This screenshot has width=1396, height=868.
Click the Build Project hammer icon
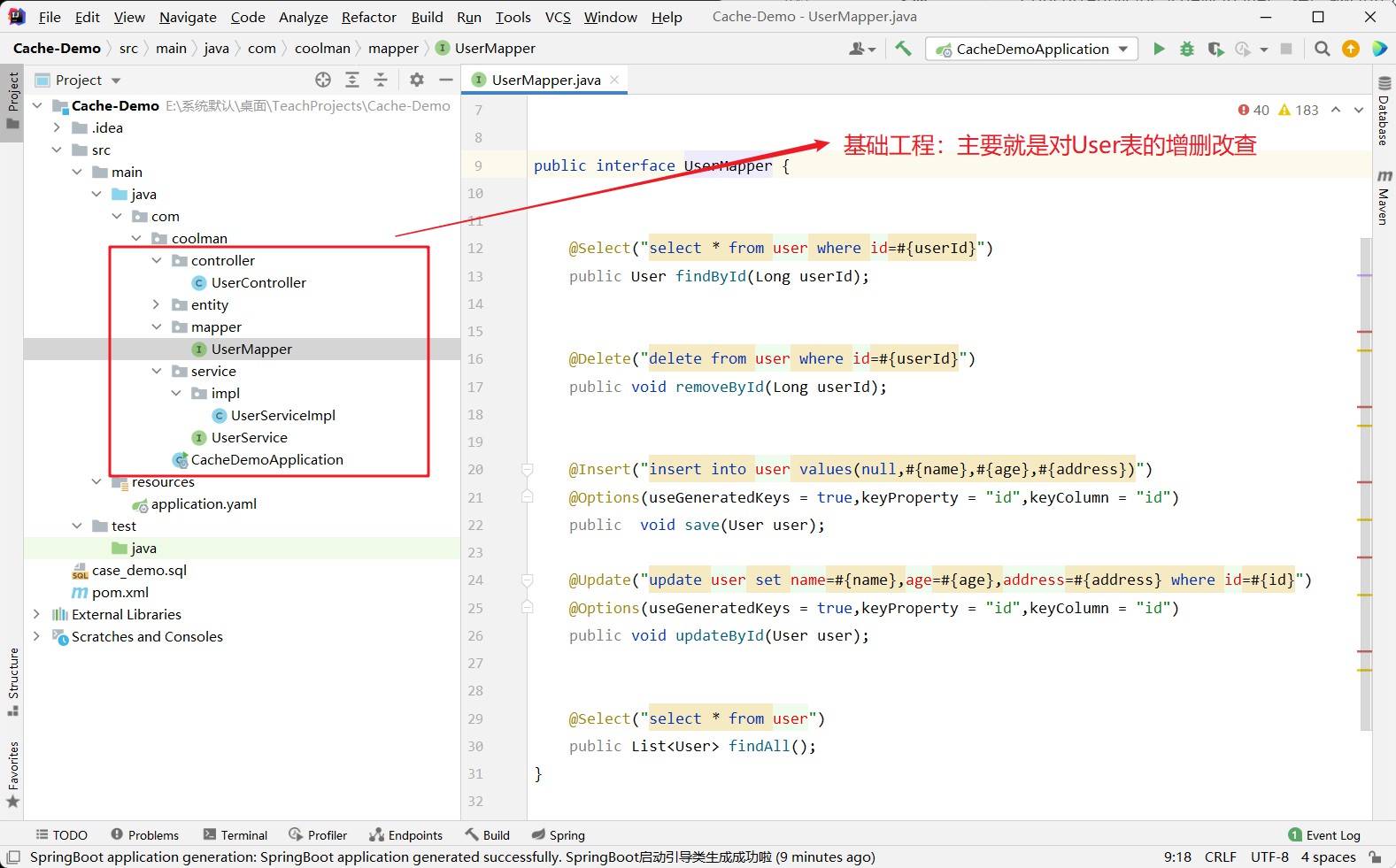(903, 49)
